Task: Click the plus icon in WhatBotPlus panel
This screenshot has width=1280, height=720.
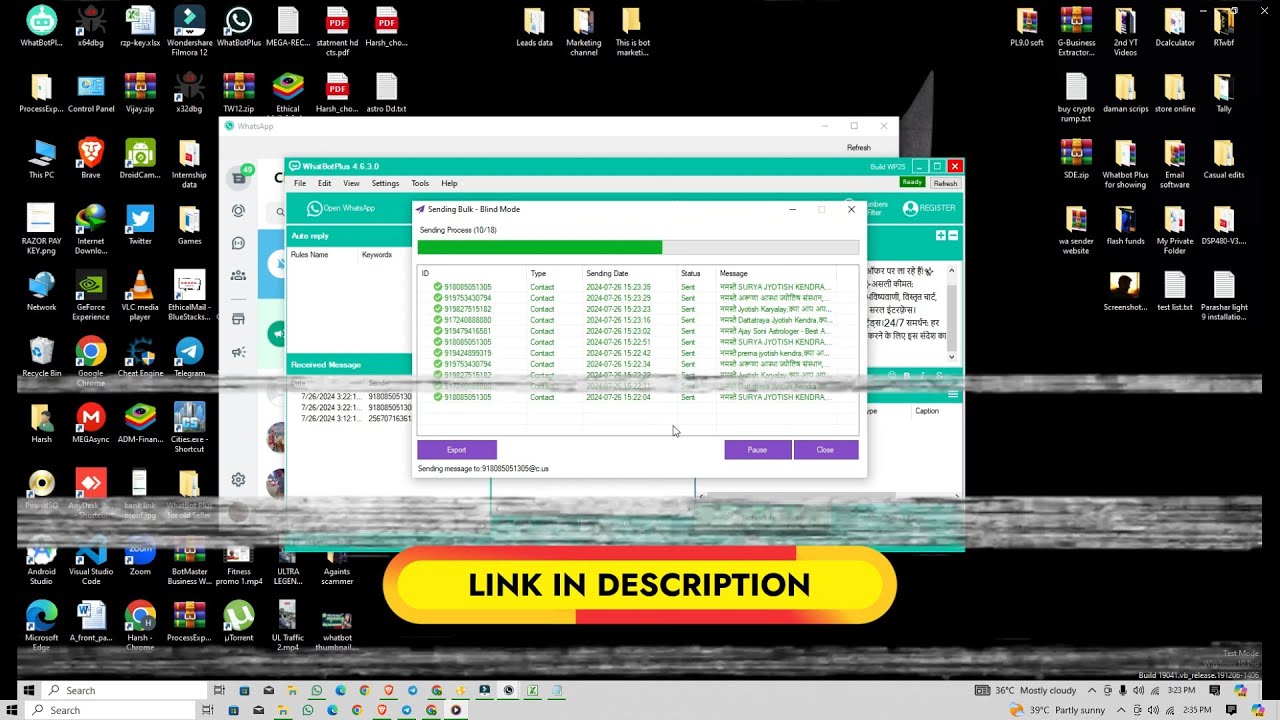Action: point(940,235)
